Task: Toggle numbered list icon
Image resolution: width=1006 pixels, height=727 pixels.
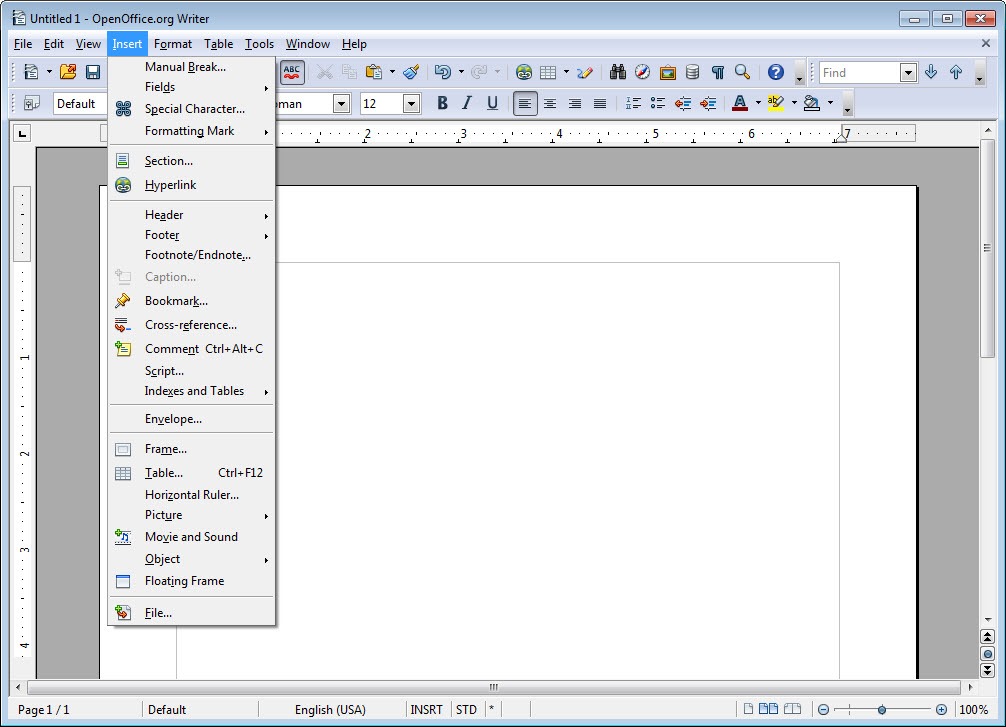Action: click(633, 103)
